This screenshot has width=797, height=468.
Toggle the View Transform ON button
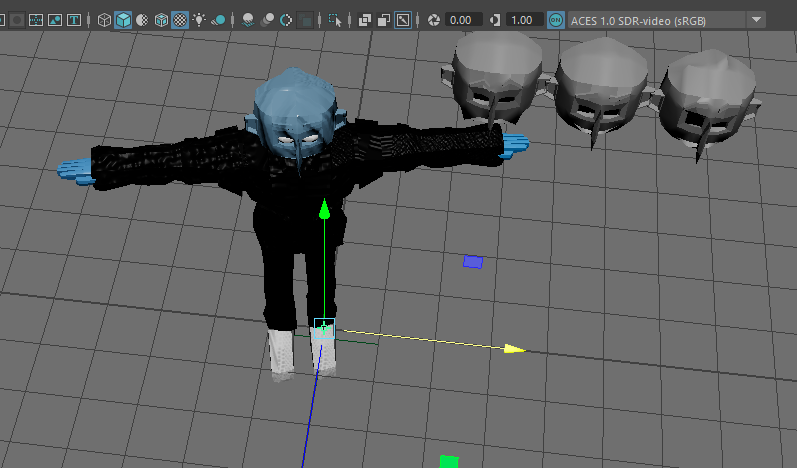(556, 20)
